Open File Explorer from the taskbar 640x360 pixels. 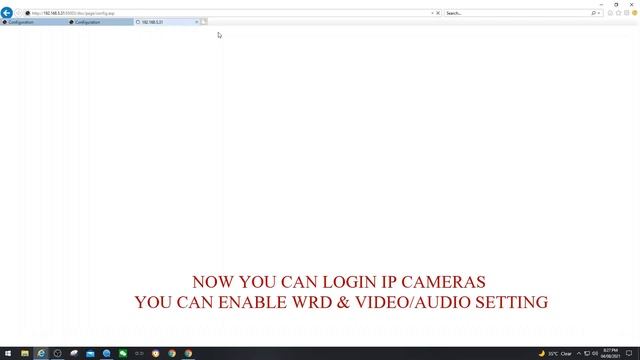[25, 353]
